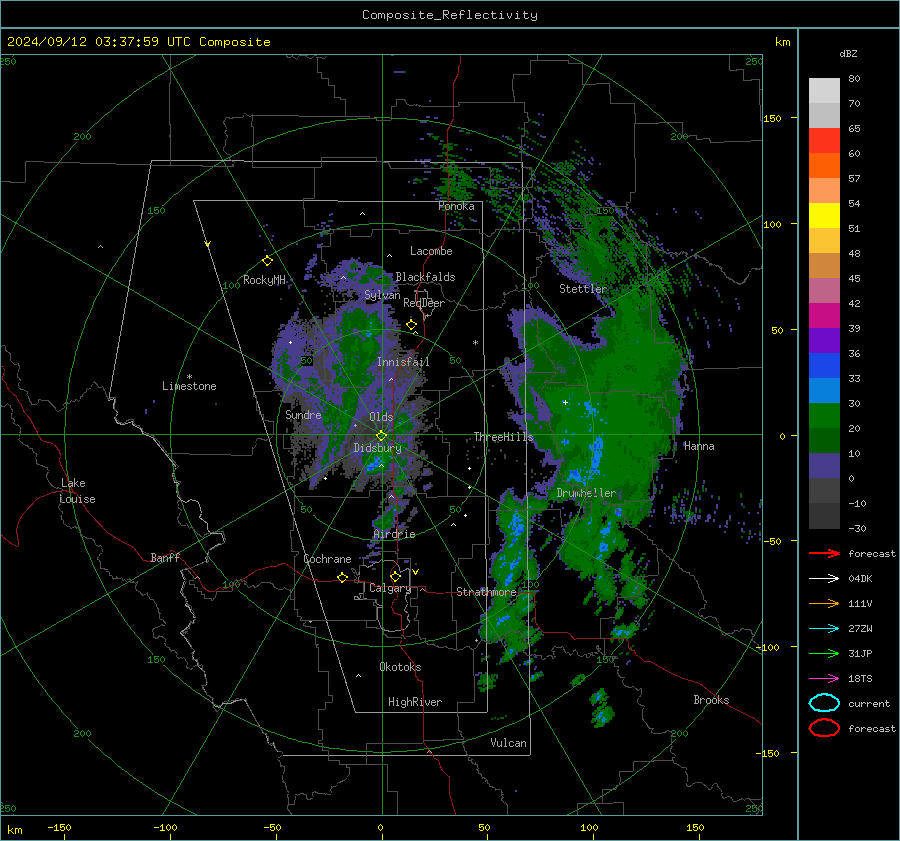
Task: Click the Composite_Reflectivity title text
Action: click(x=450, y=15)
